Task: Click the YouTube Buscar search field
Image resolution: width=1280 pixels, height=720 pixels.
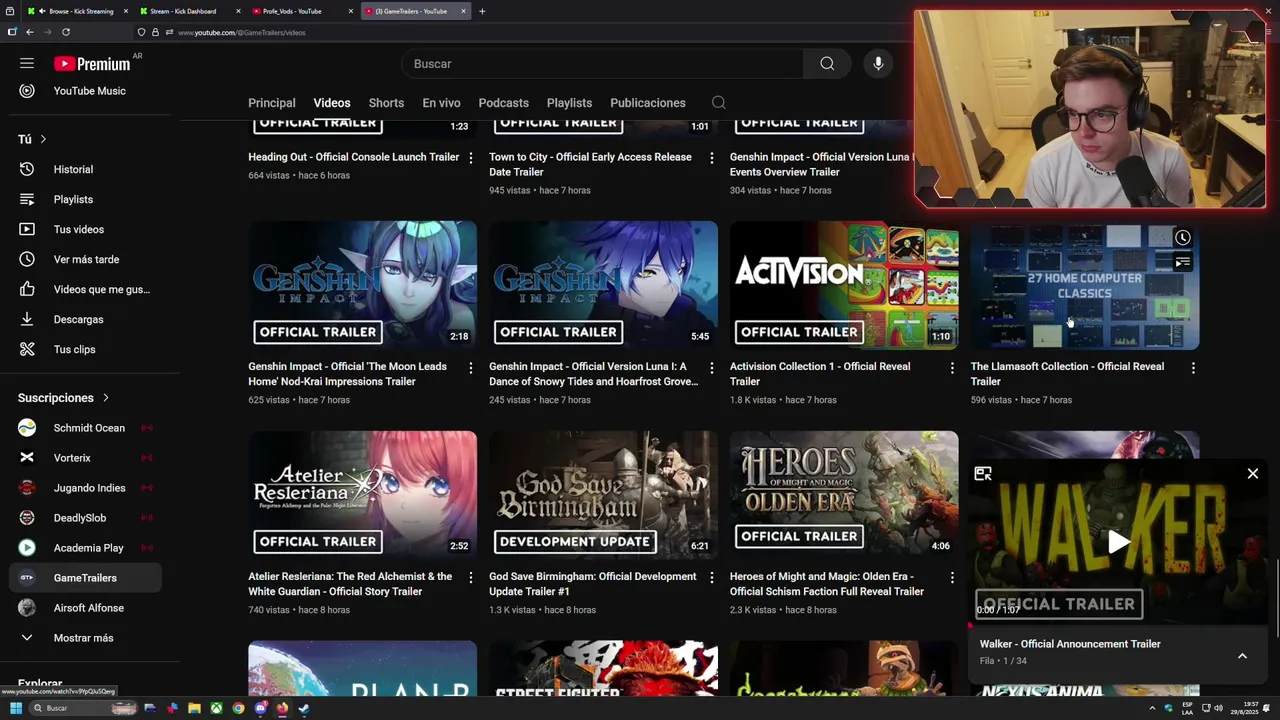Action: [603, 64]
